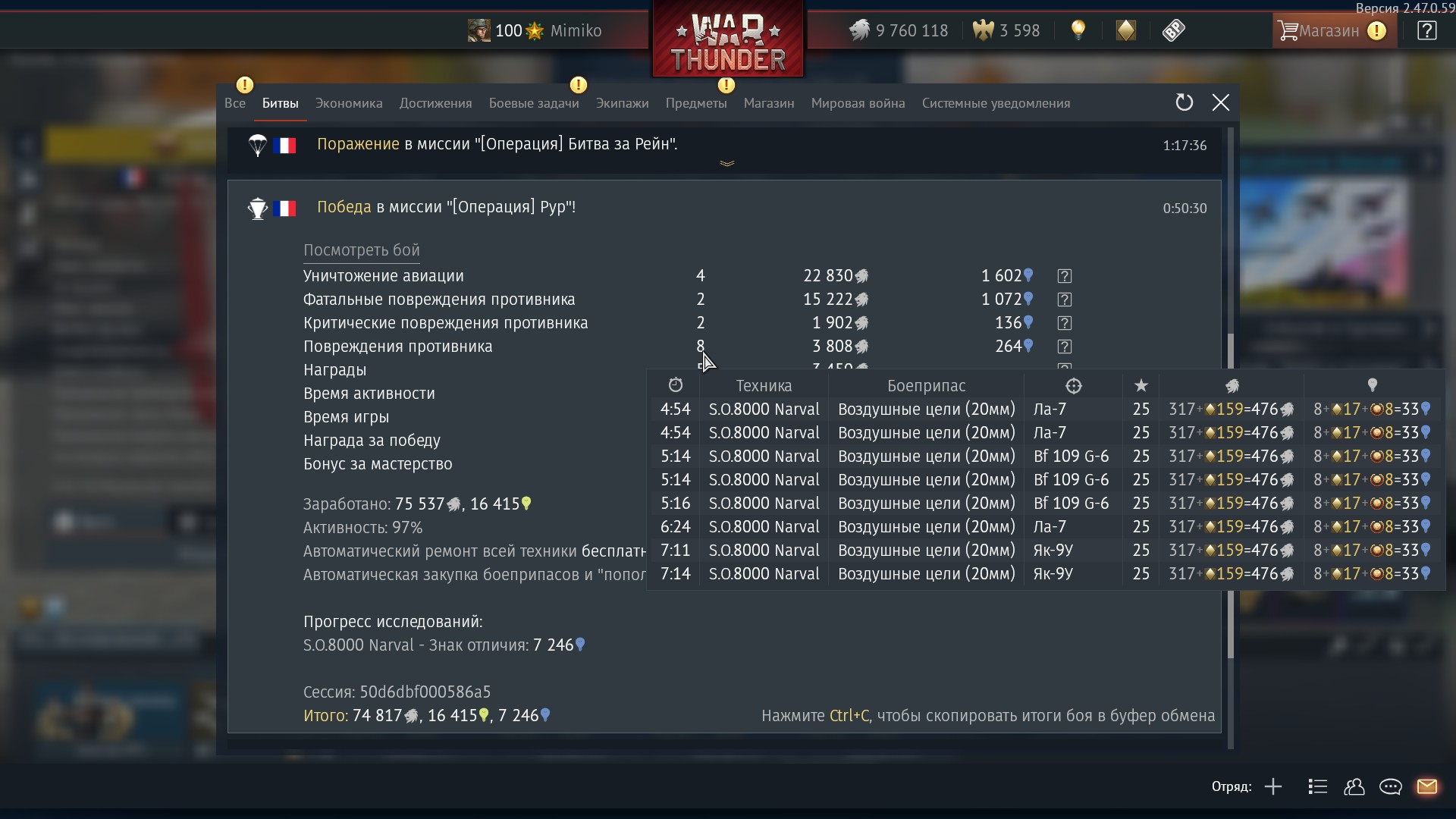This screenshot has height=819, width=1456.
Task: Open help question mark in top right
Action: [1426, 30]
